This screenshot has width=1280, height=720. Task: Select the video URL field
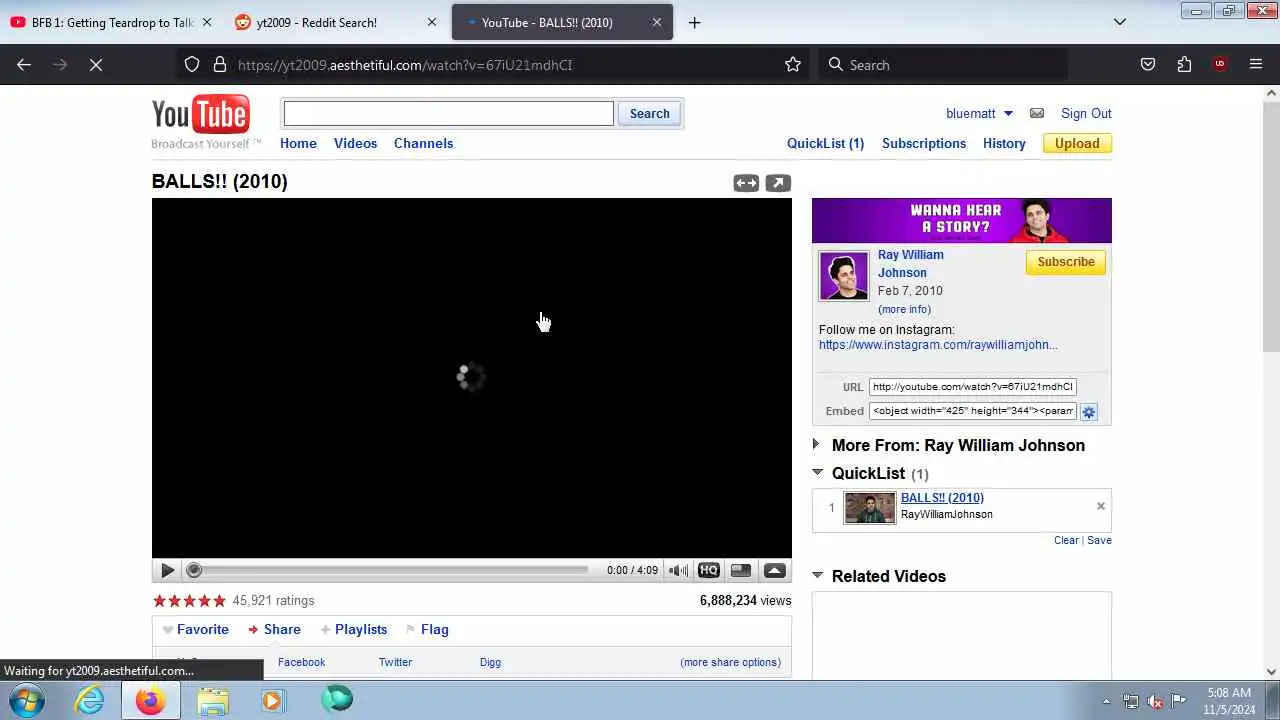pos(973,387)
